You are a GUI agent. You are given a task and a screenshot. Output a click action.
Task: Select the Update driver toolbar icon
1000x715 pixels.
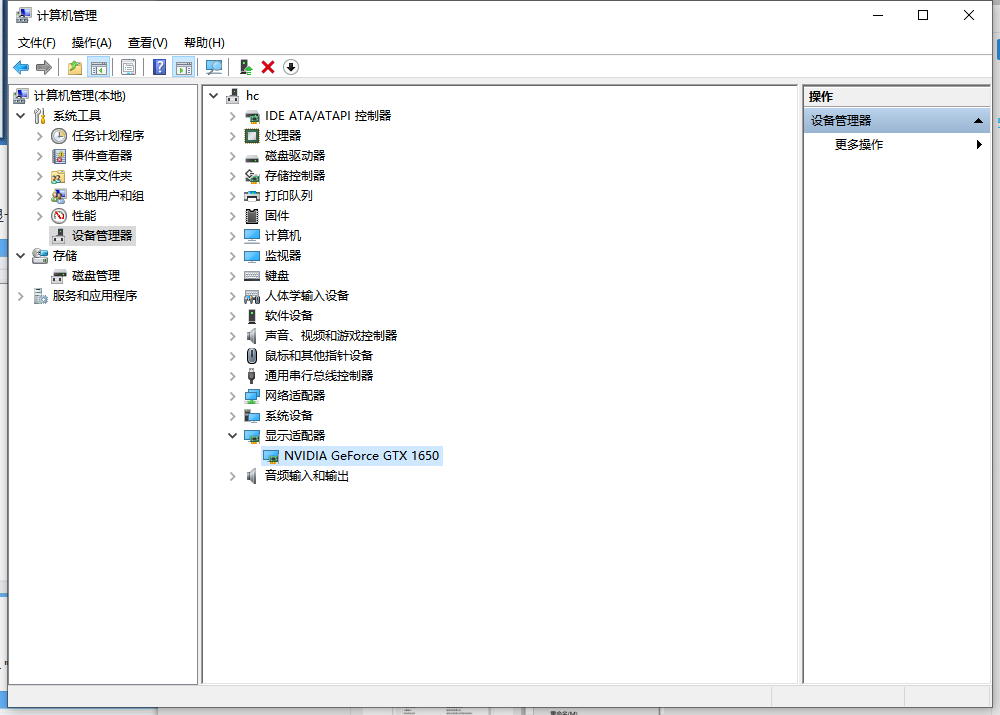pos(246,67)
